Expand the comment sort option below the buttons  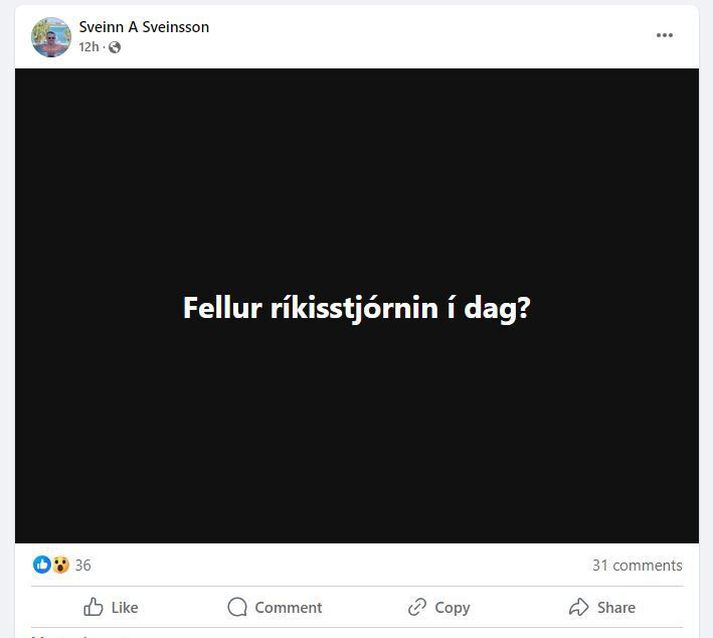pyautogui.click(x=80, y=636)
